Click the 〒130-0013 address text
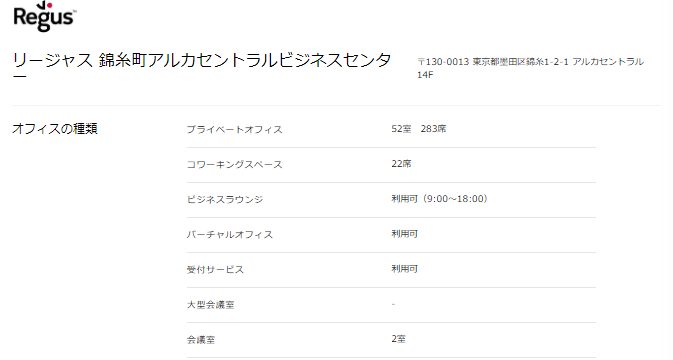 531,62
